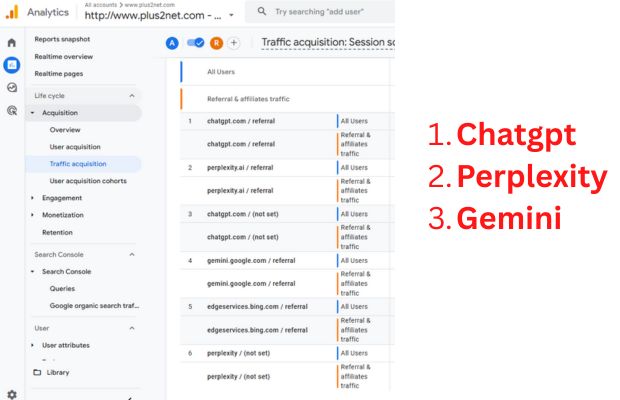Collapse the Search Console section
This screenshot has width=620, height=400.
pos(132,255)
